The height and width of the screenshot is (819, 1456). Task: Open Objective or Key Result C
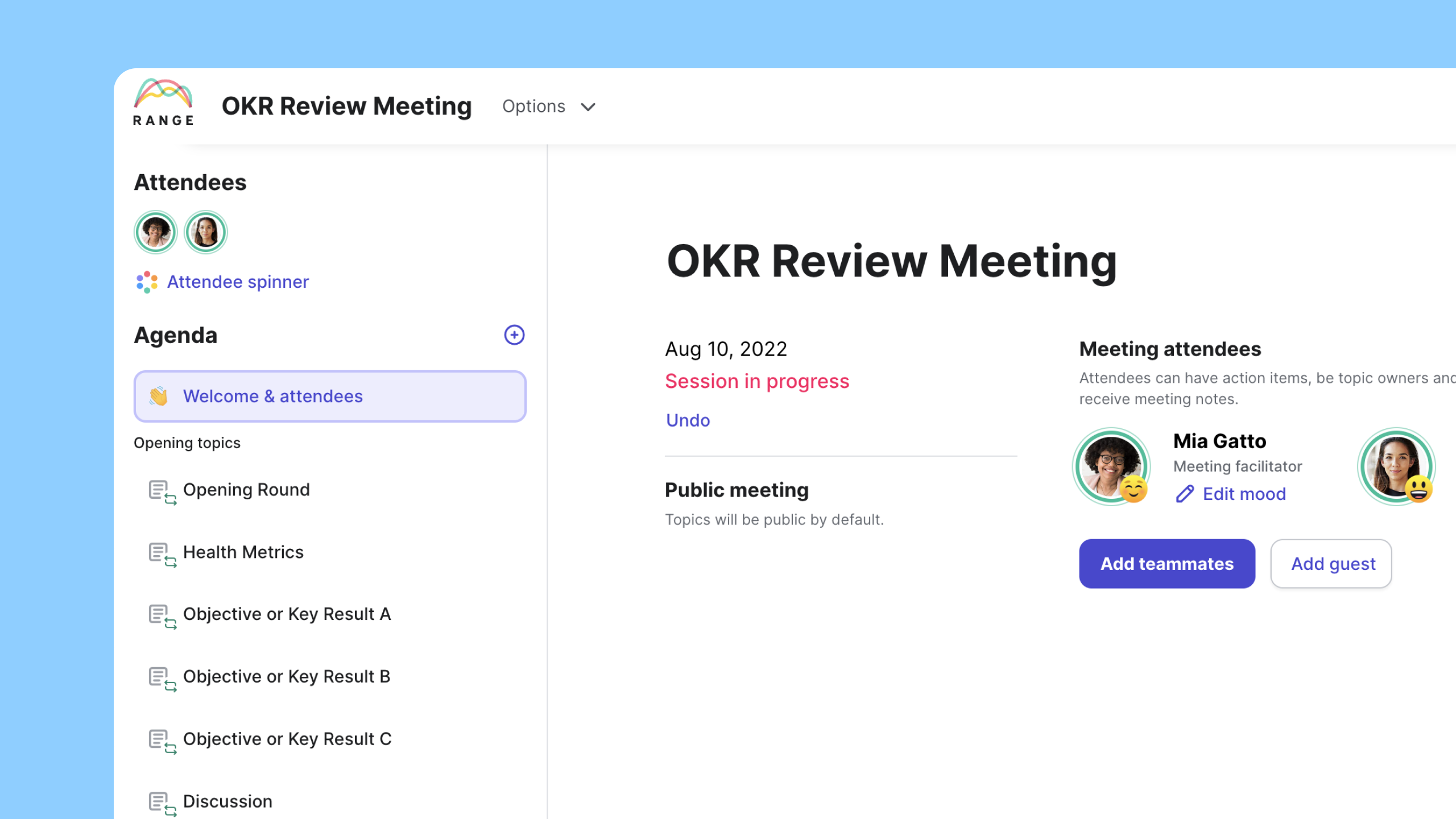click(287, 739)
